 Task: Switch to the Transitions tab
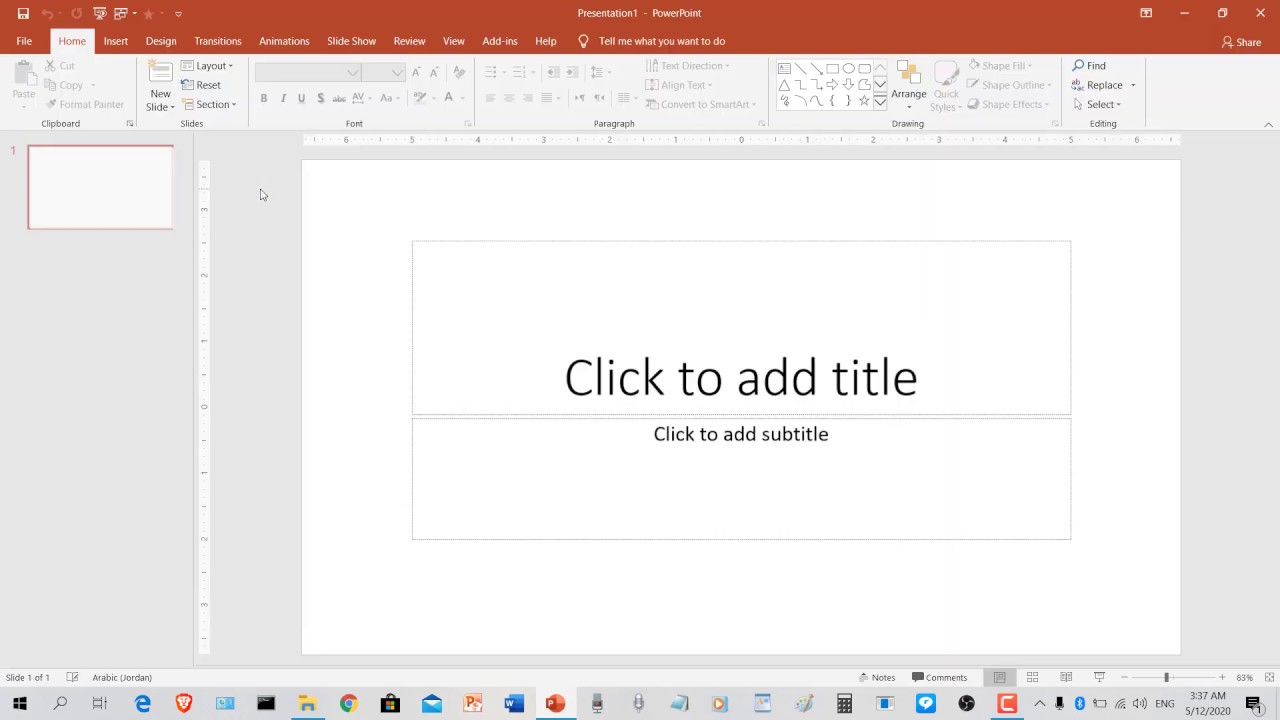point(217,41)
